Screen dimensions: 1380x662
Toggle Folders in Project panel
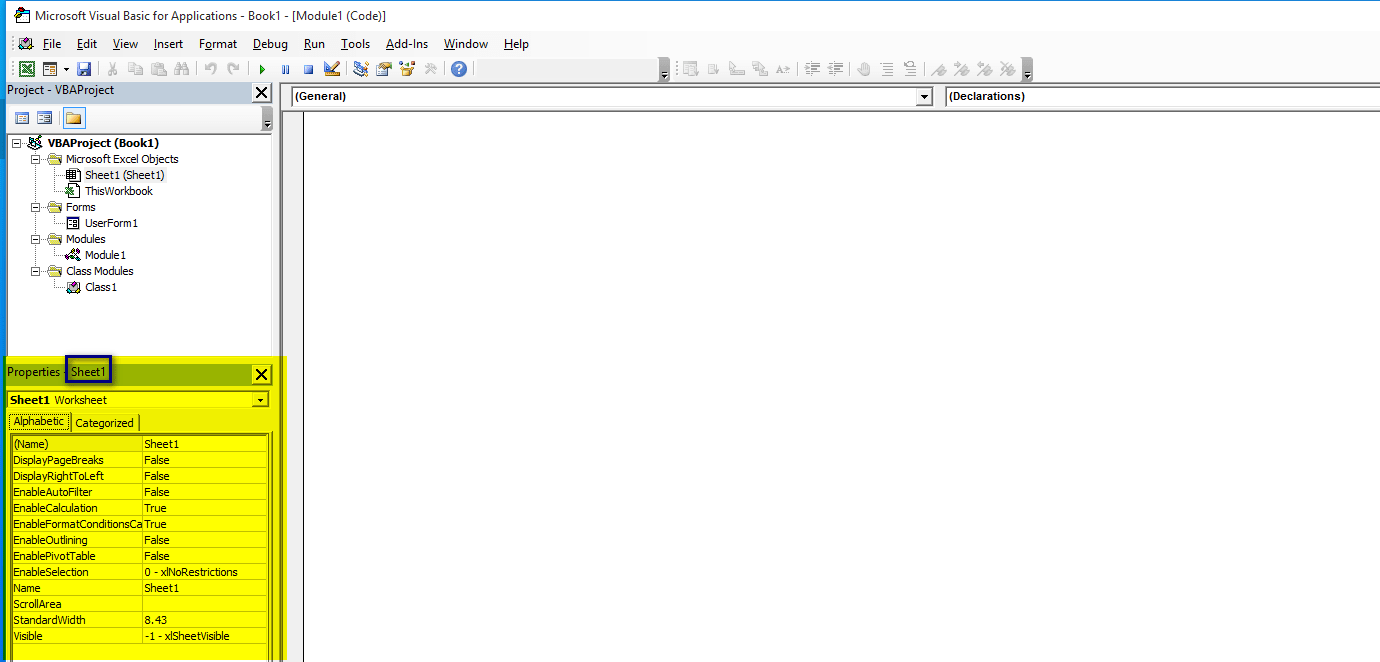[74, 118]
